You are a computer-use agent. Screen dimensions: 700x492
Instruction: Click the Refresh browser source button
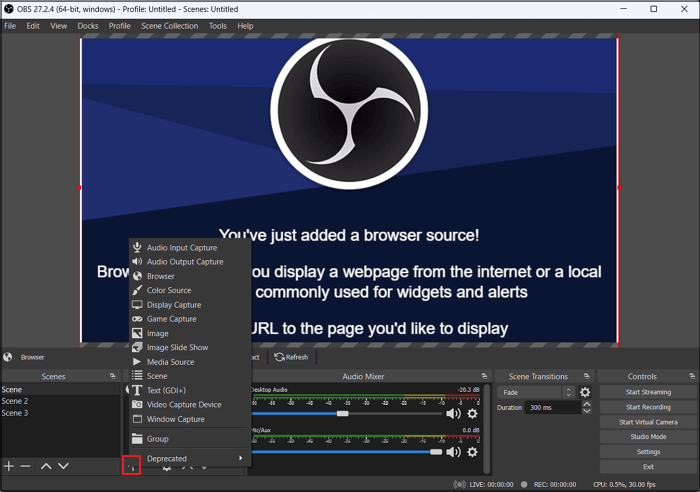click(292, 357)
